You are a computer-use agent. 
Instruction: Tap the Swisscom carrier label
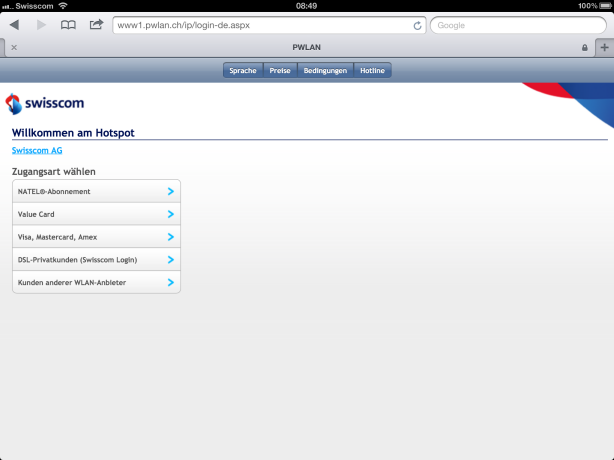(34, 6)
